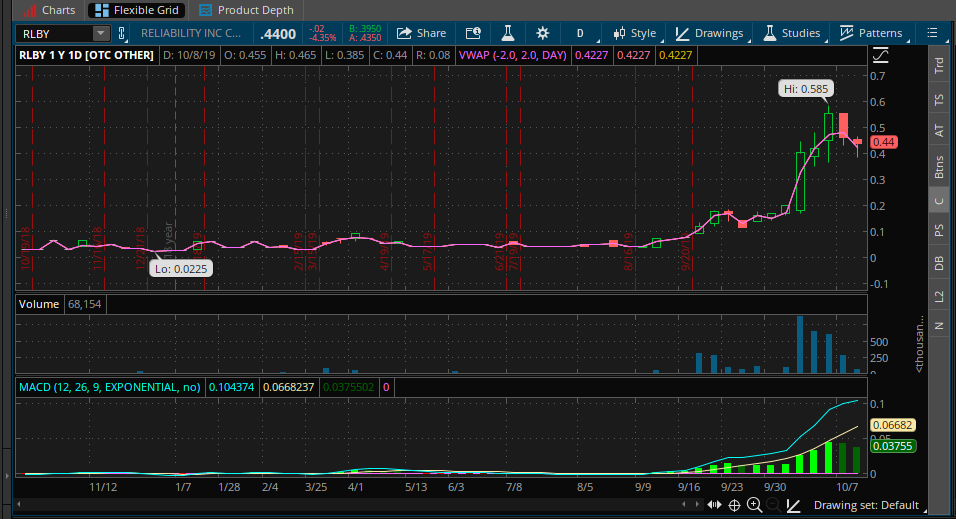
Task: Open the Drawing set: Default selector
Action: [x=866, y=506]
